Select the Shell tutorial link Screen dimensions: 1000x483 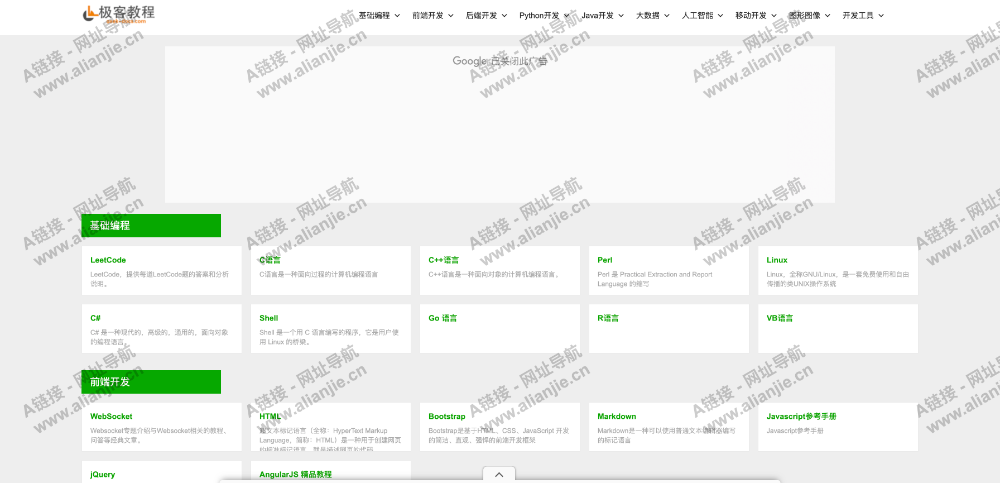click(x=269, y=318)
